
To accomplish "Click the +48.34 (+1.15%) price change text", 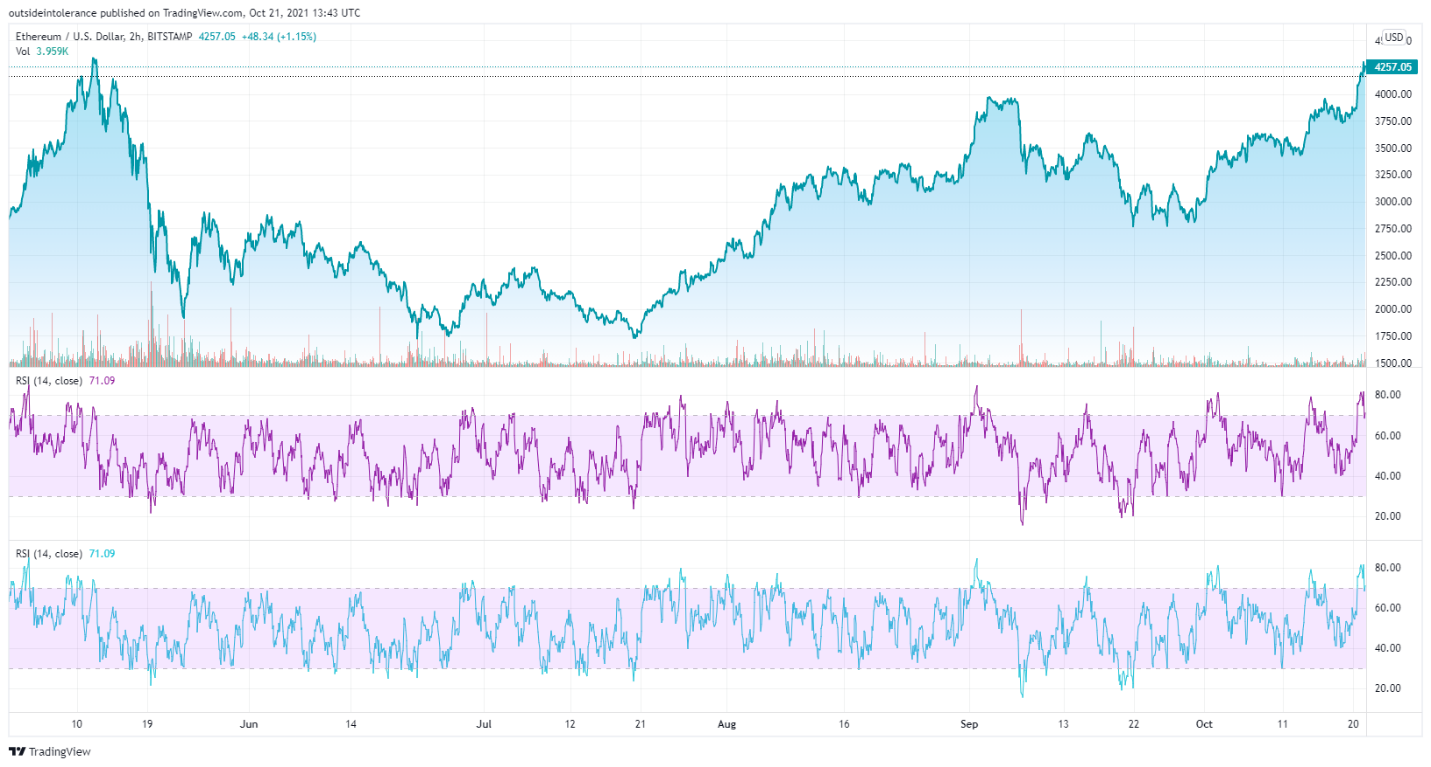I will click(x=278, y=36).
